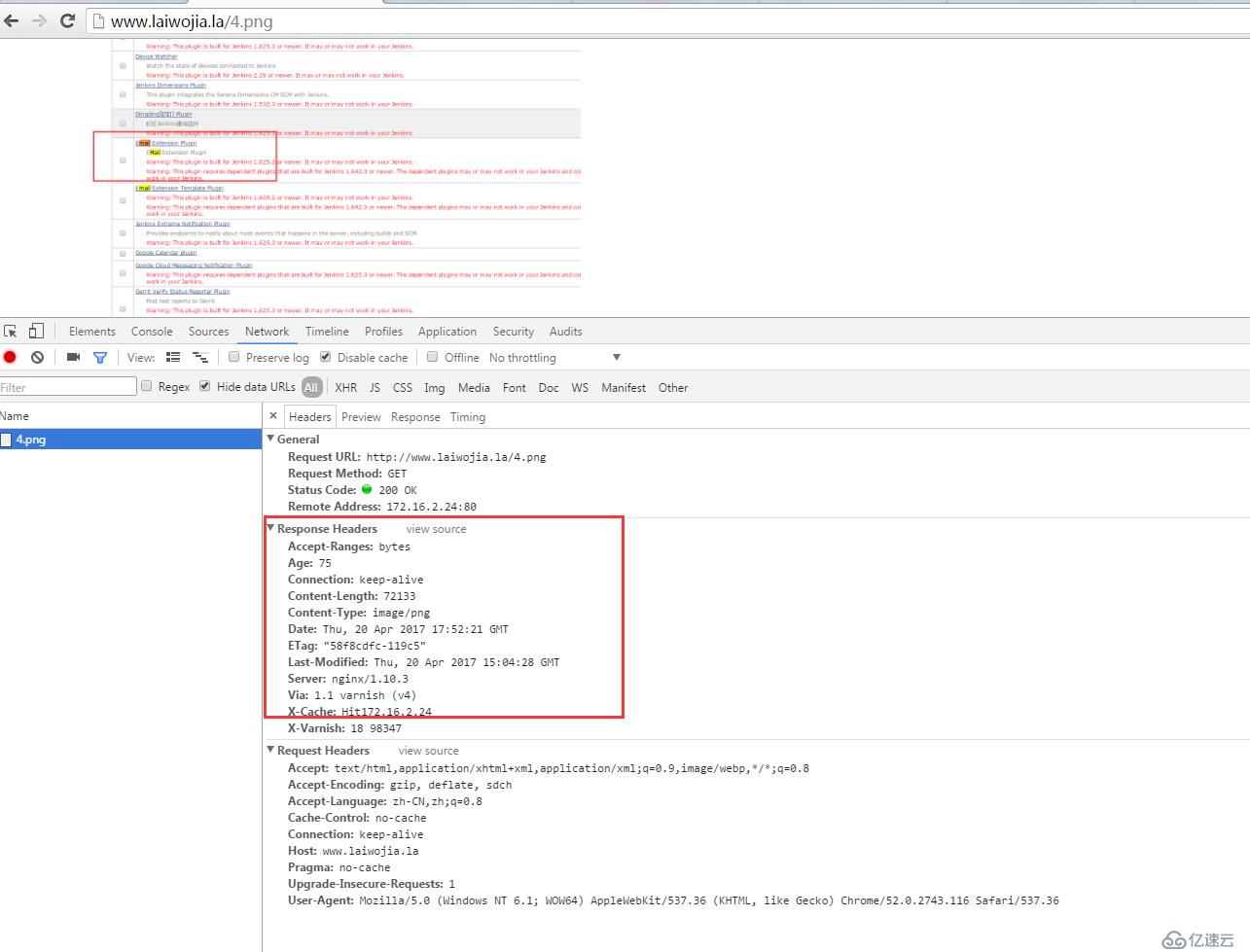Image resolution: width=1250 pixels, height=952 pixels.
Task: Click the Remote Address 172.16.2.24:80 value
Action: pos(431,507)
